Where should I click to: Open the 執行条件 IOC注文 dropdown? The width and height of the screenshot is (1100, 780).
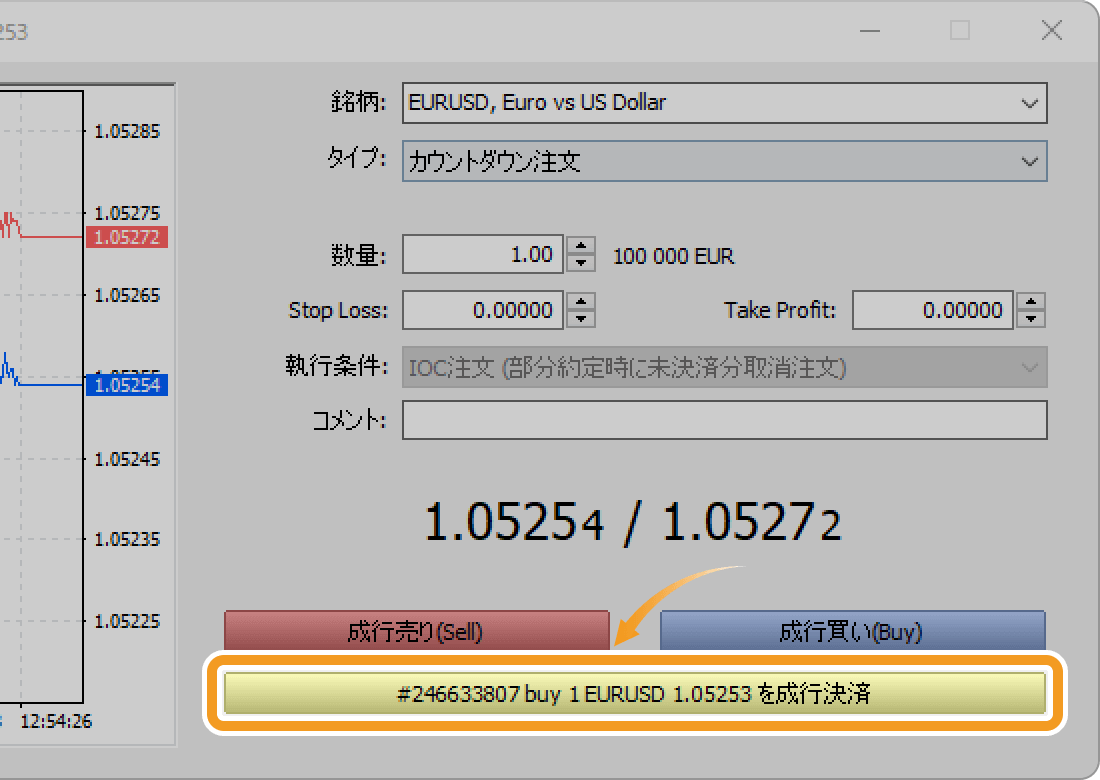click(x=724, y=368)
